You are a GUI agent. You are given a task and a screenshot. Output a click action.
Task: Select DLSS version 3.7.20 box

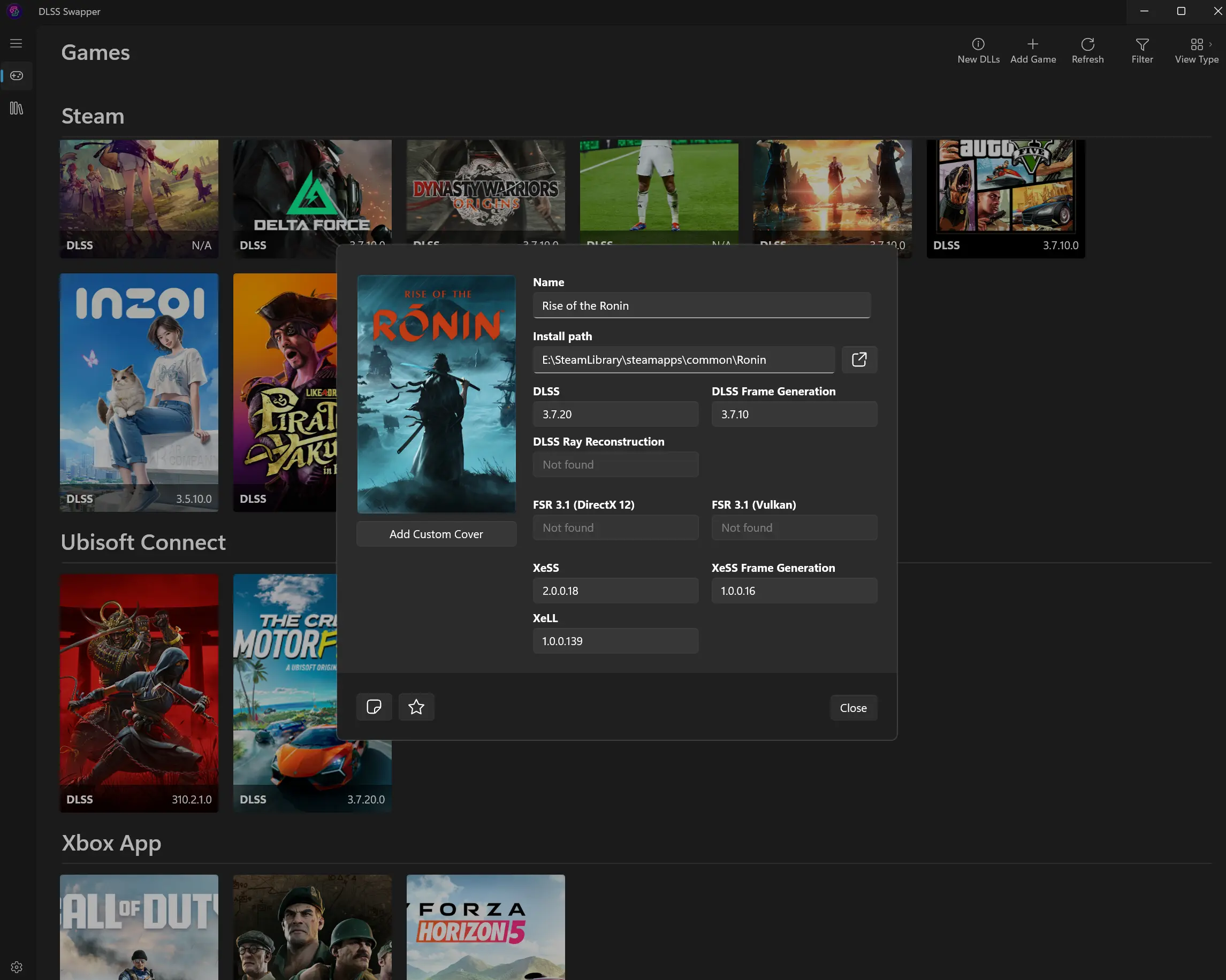[615, 415]
